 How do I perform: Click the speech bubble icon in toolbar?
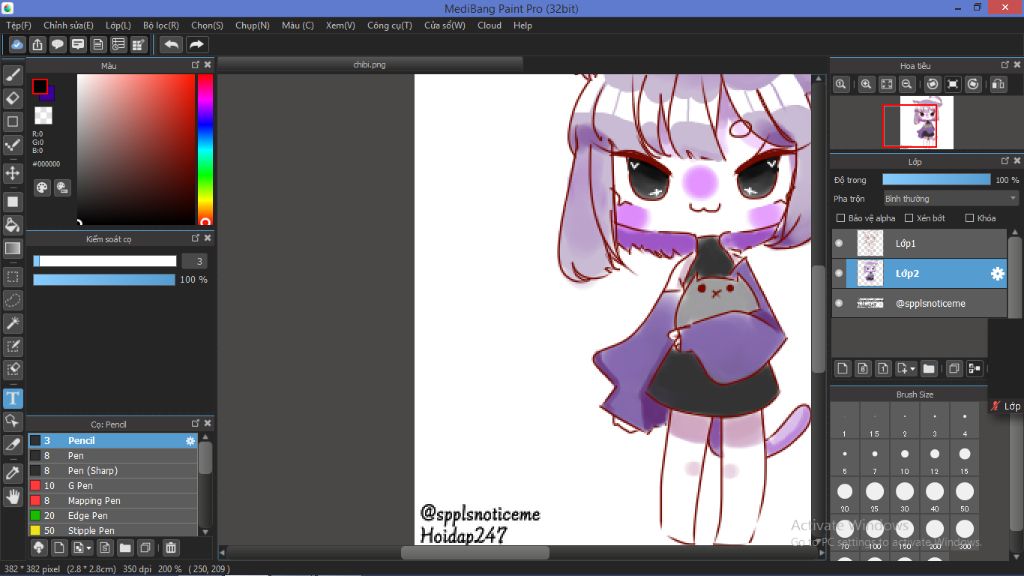pos(57,44)
